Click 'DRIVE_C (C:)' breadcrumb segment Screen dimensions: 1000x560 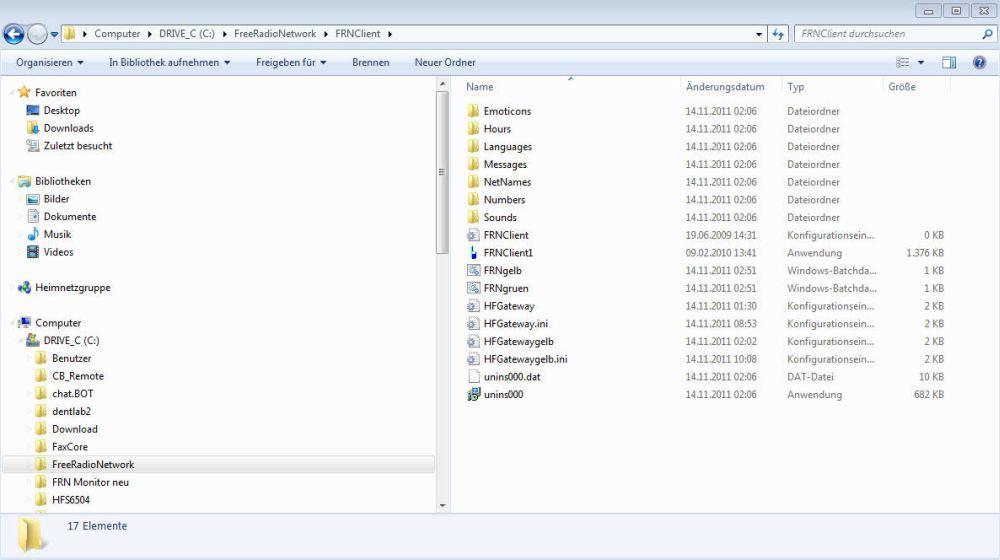(187, 34)
